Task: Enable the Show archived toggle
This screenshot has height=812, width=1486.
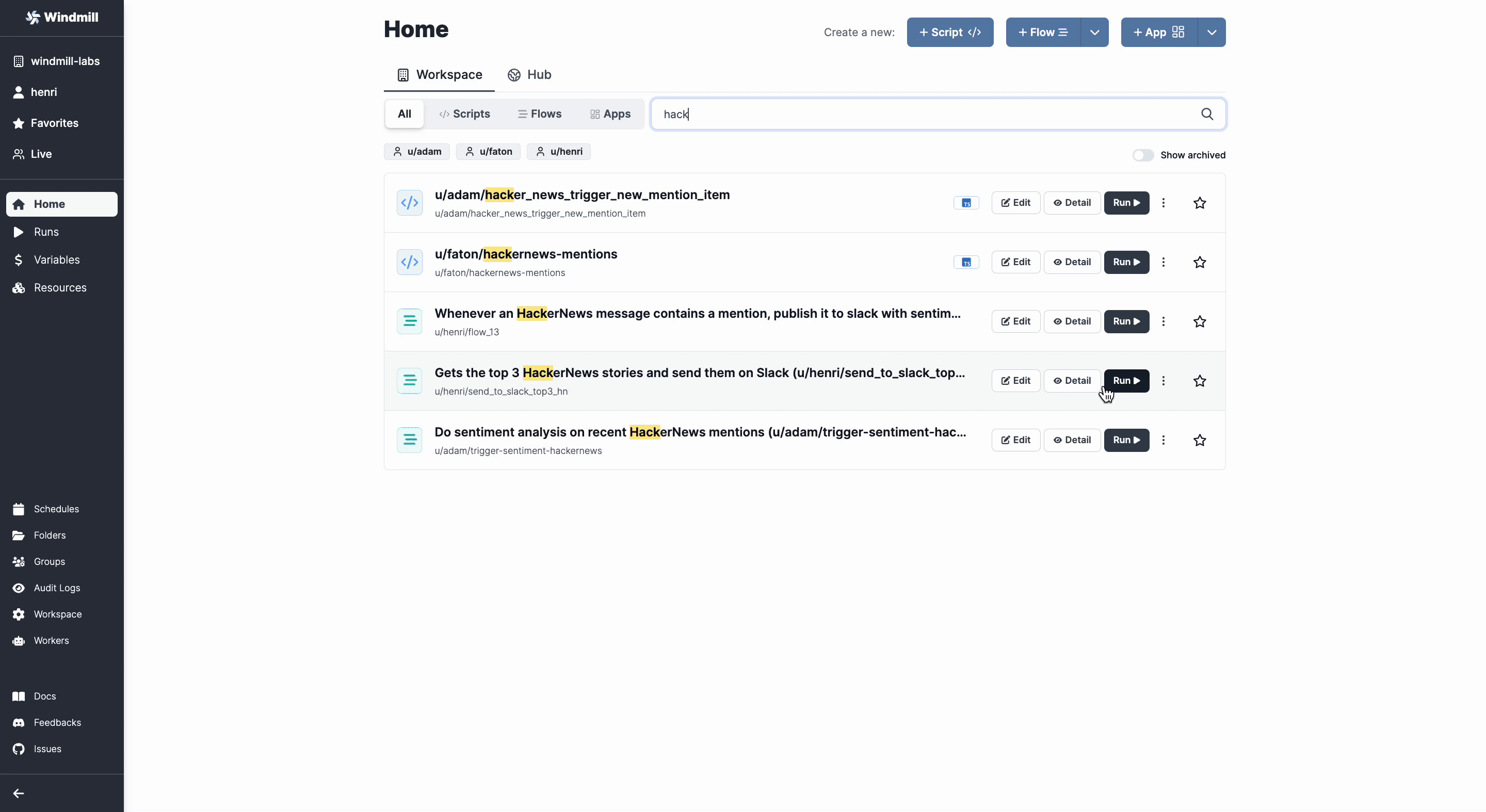Action: (1143, 155)
